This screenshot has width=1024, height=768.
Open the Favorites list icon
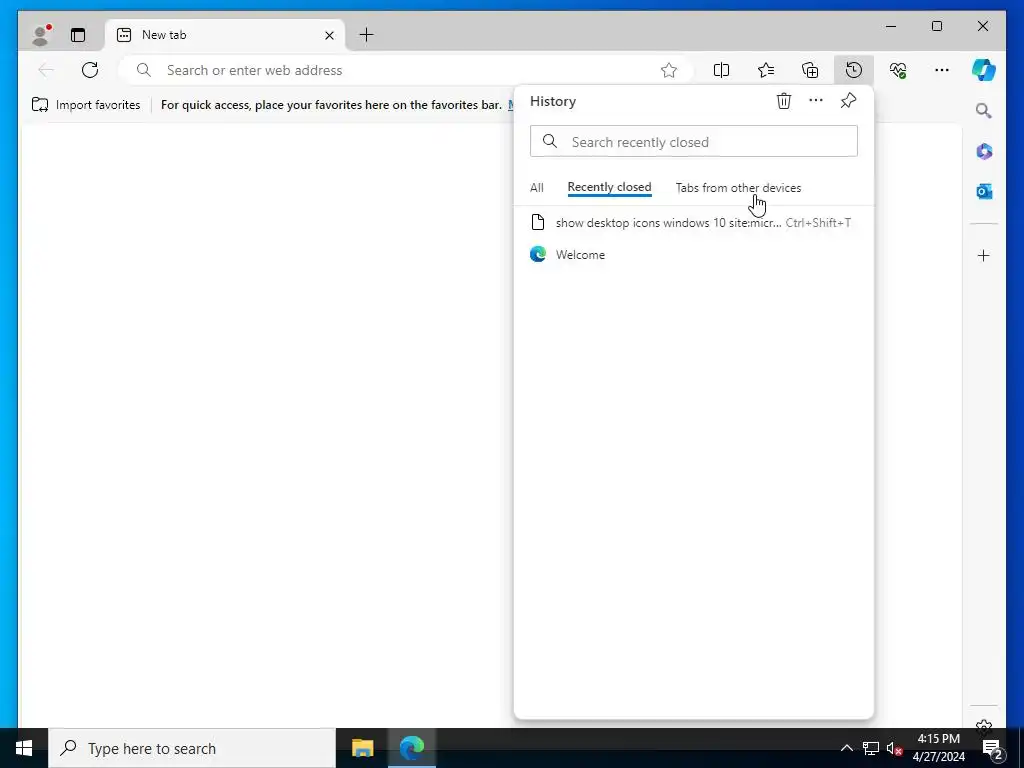766,70
